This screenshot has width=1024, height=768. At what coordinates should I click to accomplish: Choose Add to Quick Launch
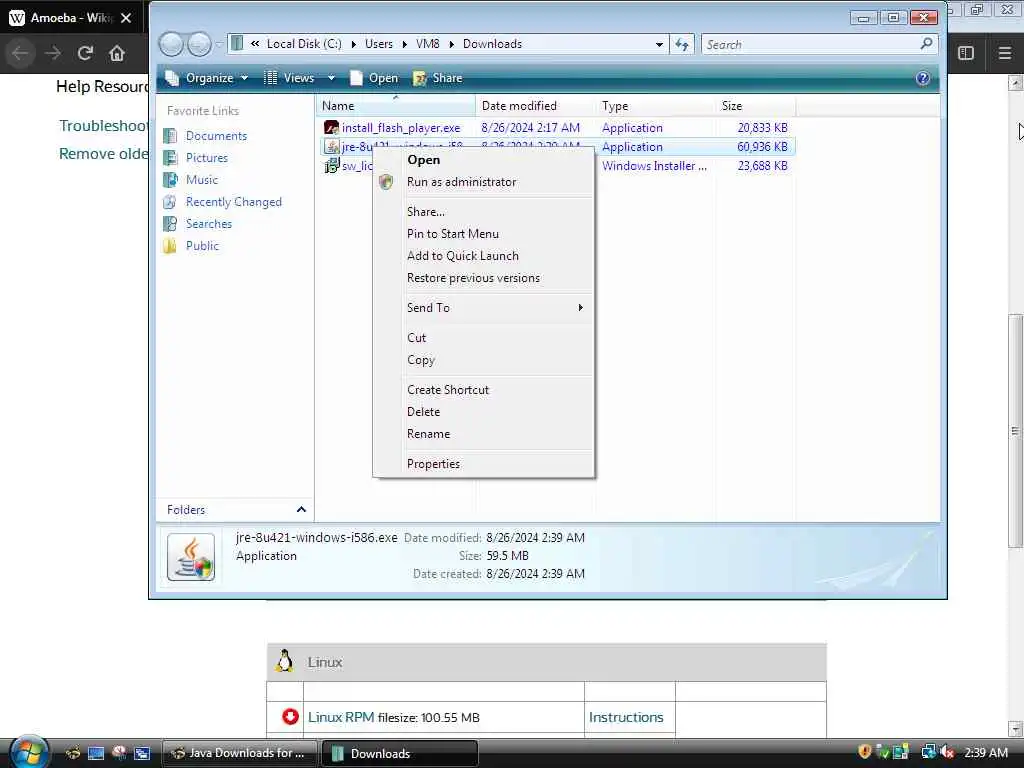tap(484, 256)
